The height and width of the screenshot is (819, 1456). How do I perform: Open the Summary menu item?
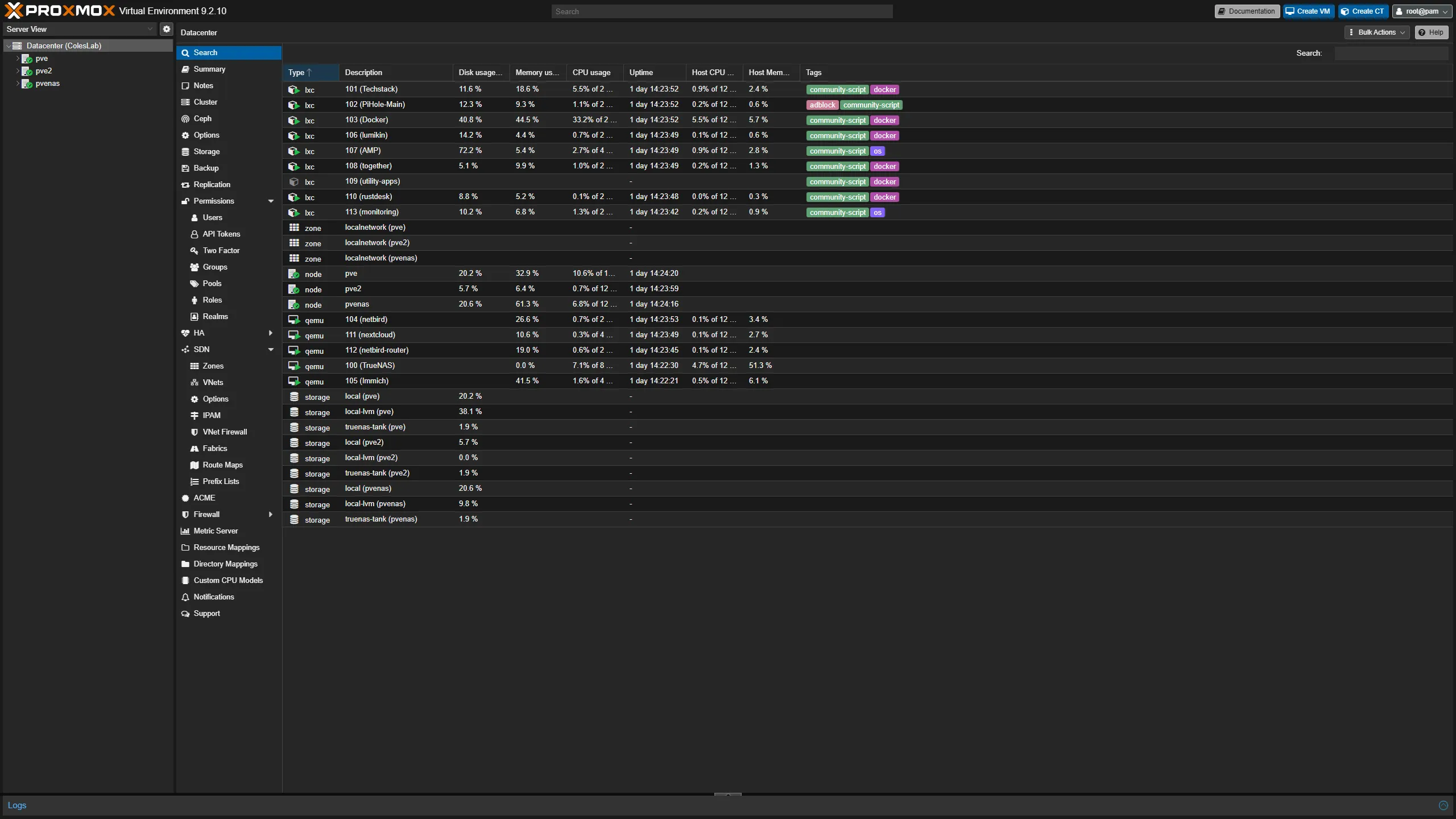pyautogui.click(x=229, y=69)
